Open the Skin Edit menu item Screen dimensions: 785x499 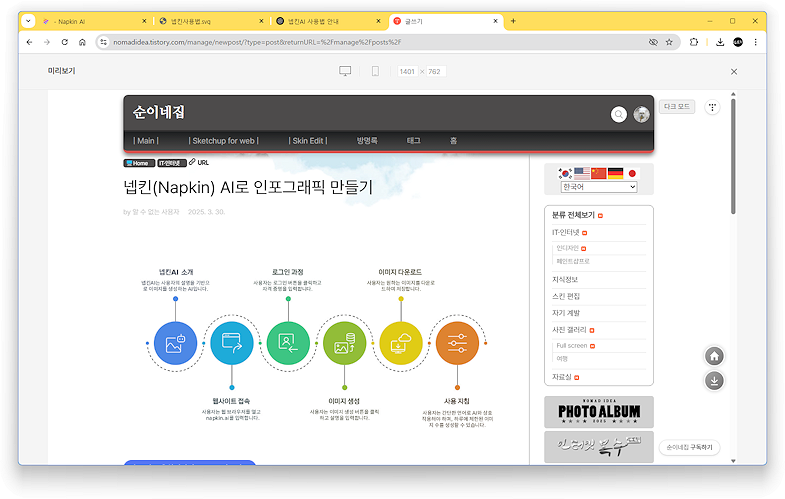(308, 141)
